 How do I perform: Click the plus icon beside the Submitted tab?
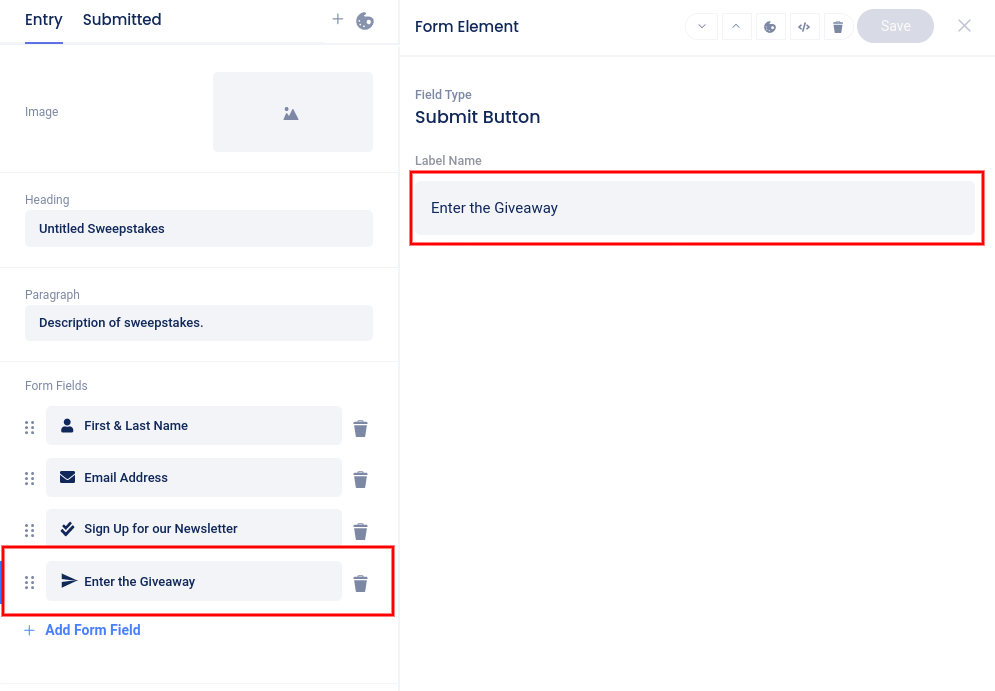[338, 20]
